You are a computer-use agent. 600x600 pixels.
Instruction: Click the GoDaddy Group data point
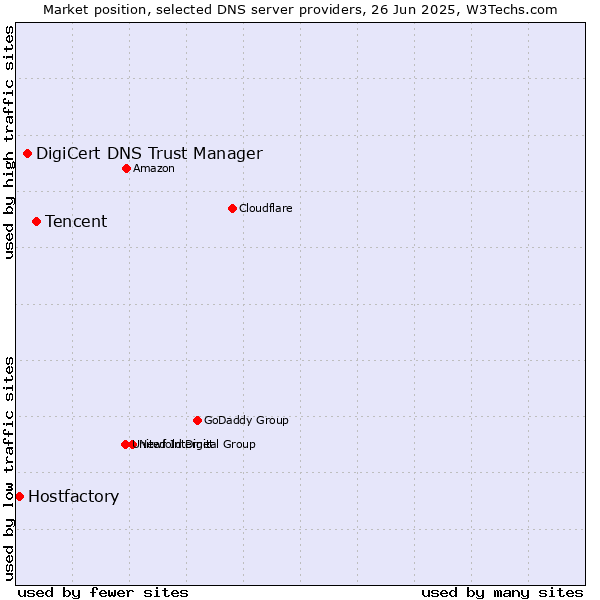[197, 421]
